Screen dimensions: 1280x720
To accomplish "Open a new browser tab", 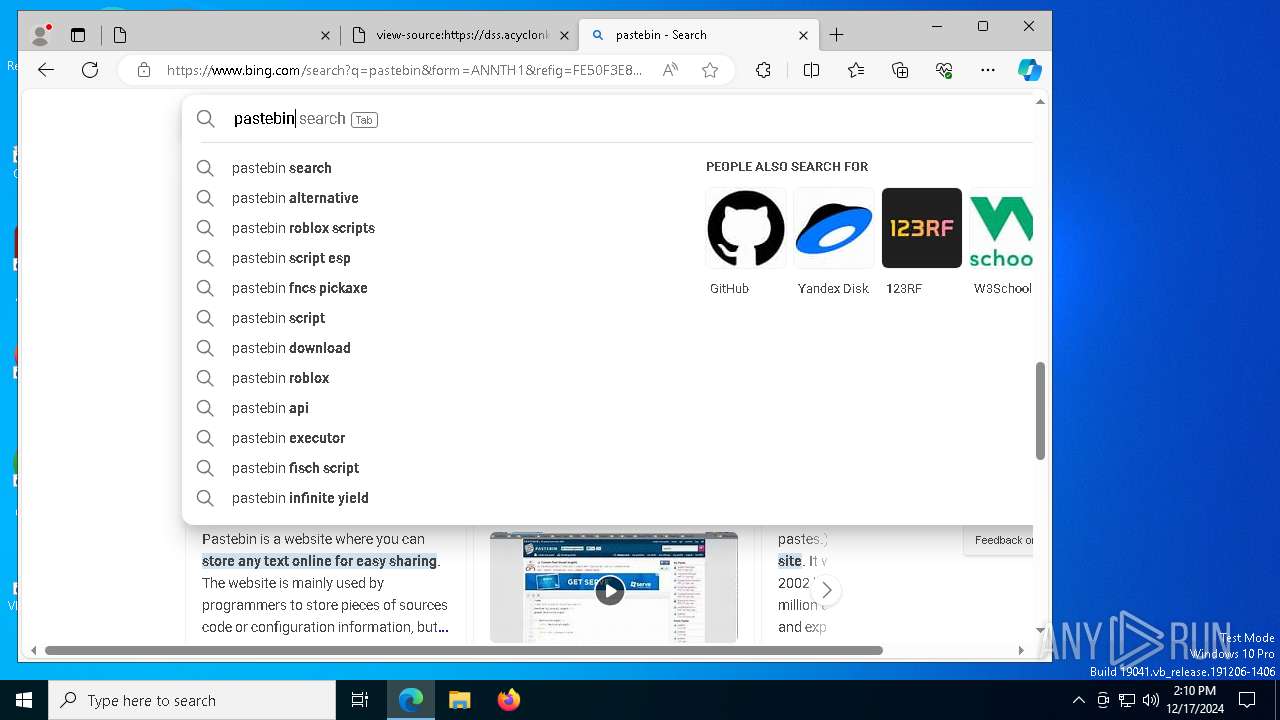I will click(837, 35).
